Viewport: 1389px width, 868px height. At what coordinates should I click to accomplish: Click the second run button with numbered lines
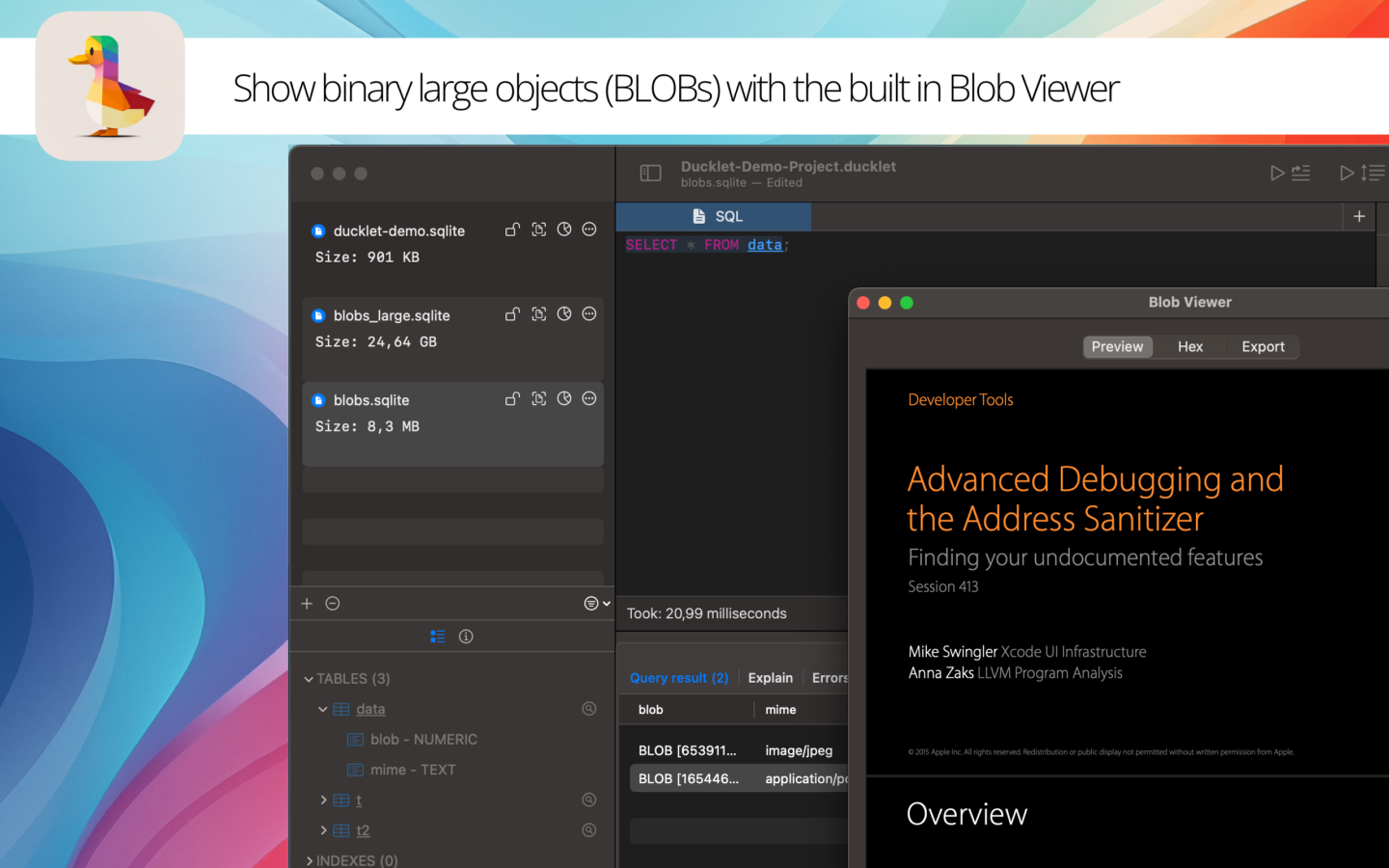click(x=1362, y=174)
